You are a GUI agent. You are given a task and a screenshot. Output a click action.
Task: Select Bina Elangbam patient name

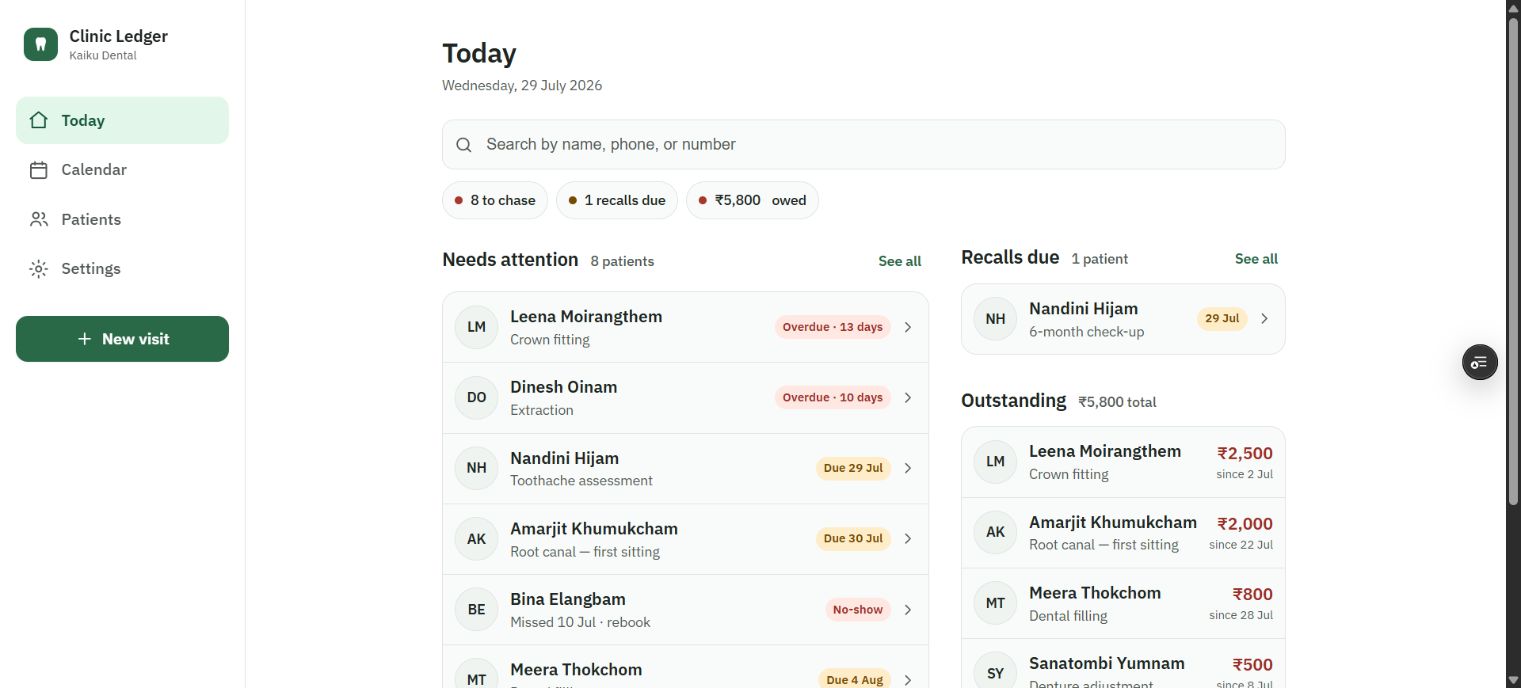pos(568,599)
